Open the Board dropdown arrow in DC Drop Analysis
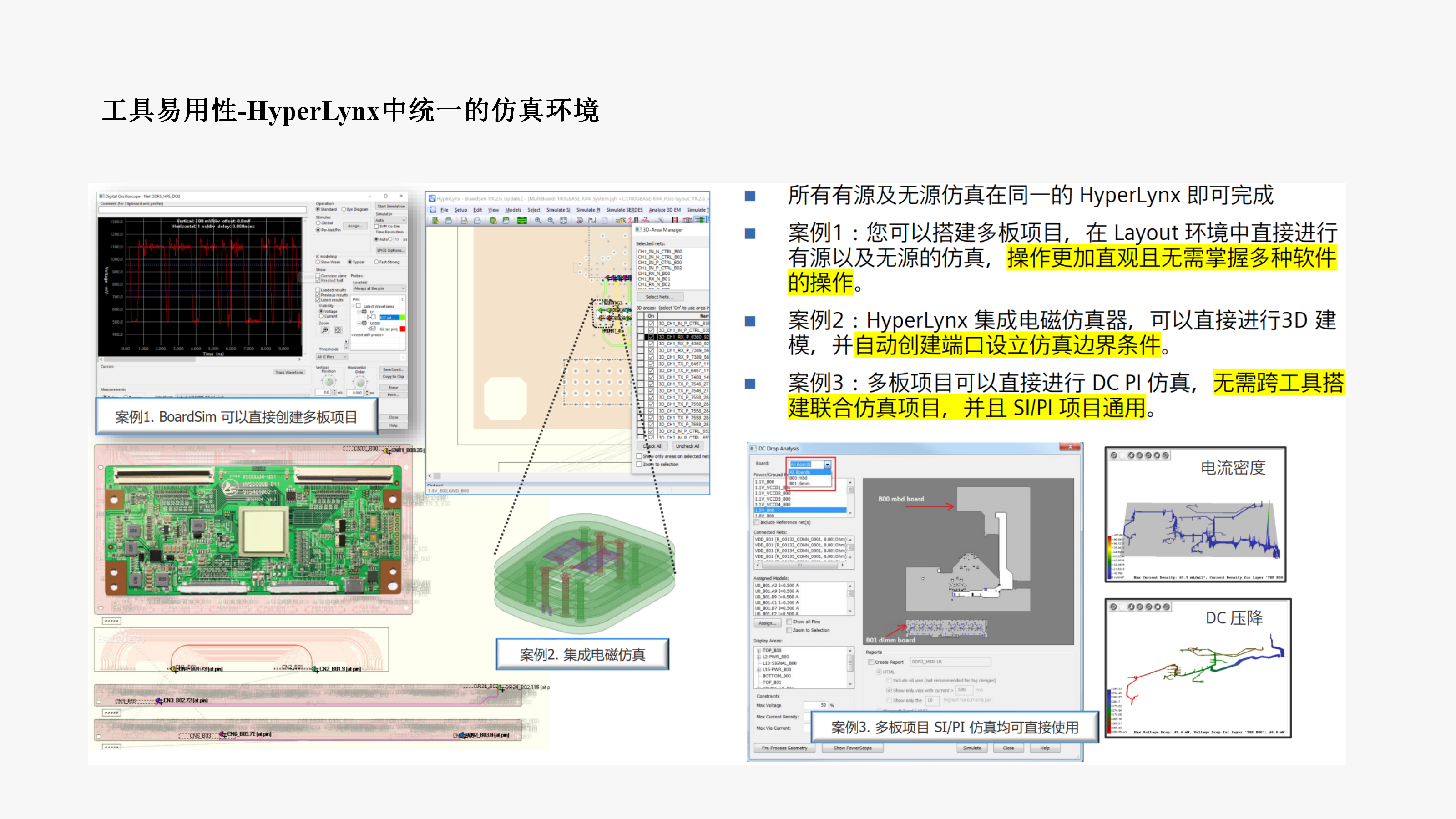Screen dimensions: 1456x819 pyautogui.click(x=828, y=465)
